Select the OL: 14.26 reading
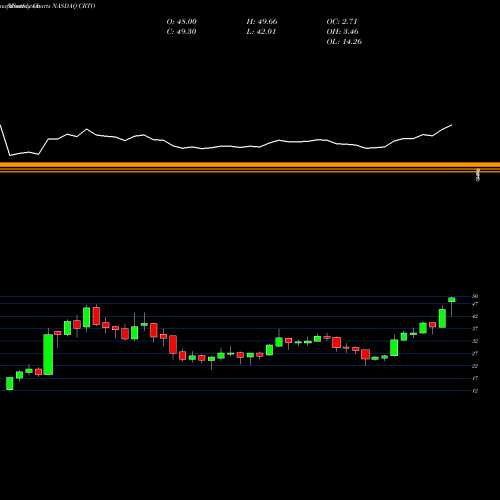Screen dimensions: 500x500 click(344, 42)
